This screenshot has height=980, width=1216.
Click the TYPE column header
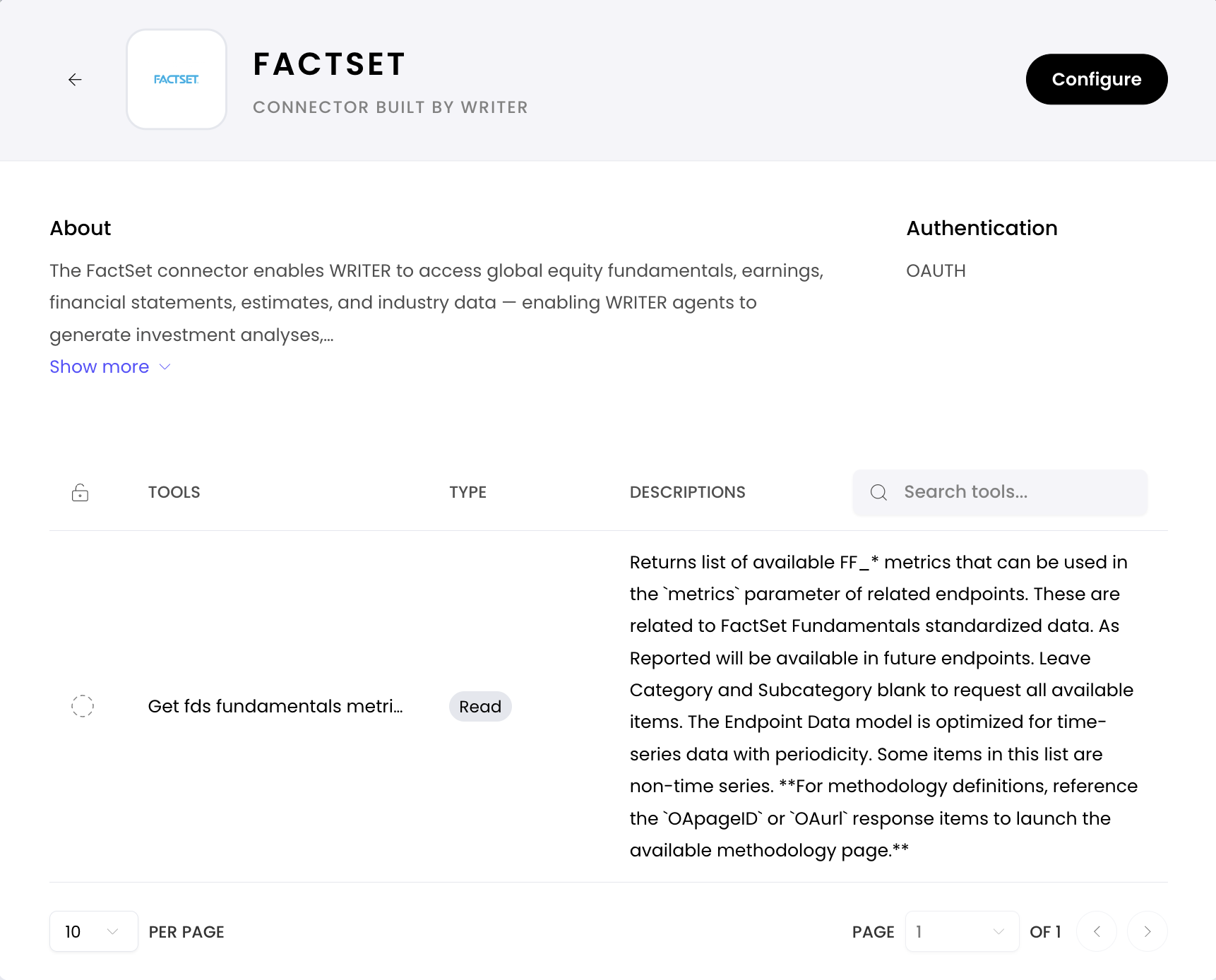point(467,492)
